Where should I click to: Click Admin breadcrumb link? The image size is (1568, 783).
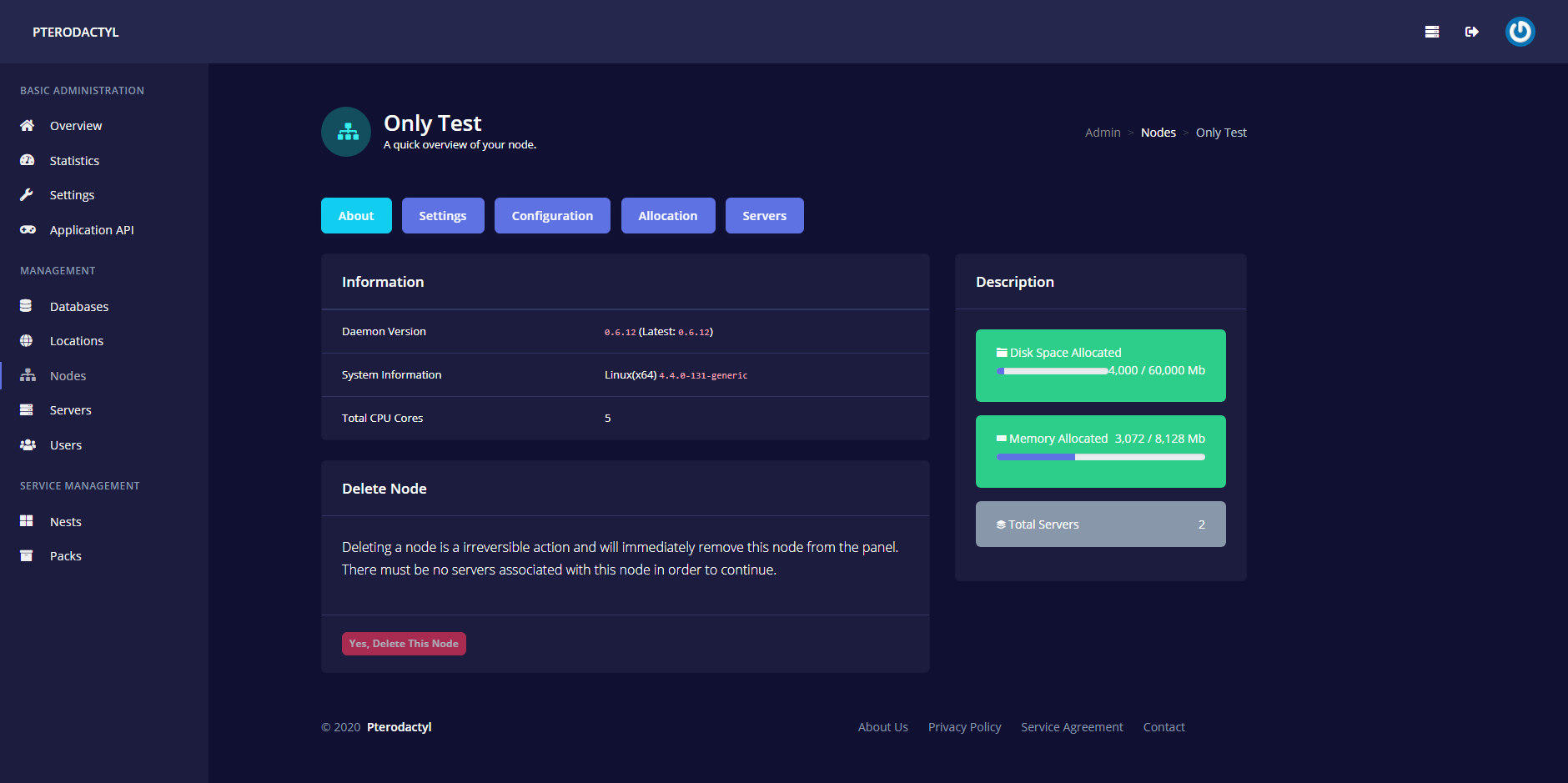[1103, 133]
